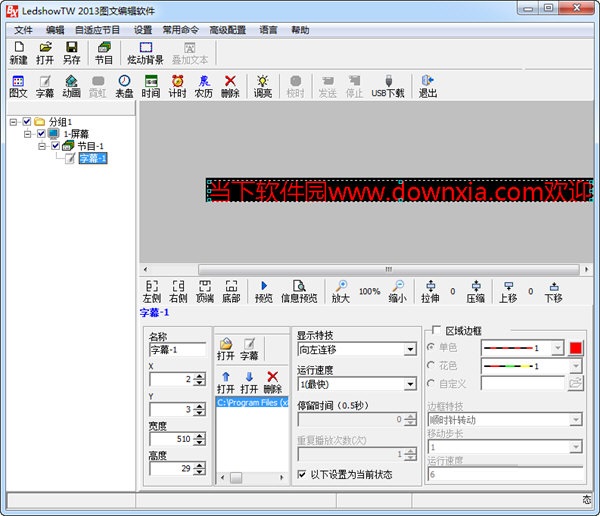Align area to 底部 bottom
The height and width of the screenshot is (516, 600).
click(231, 292)
